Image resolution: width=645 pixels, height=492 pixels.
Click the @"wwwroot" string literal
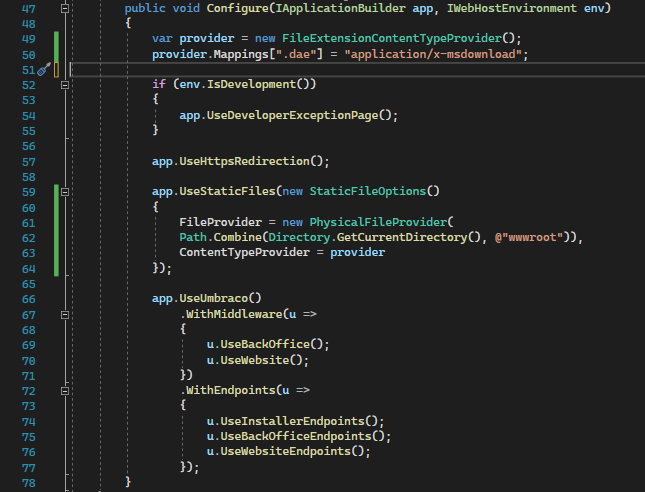coord(529,237)
